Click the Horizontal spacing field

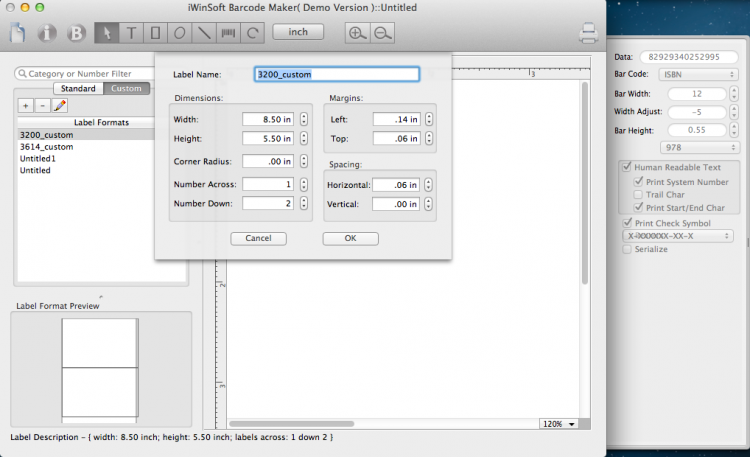click(x=396, y=185)
